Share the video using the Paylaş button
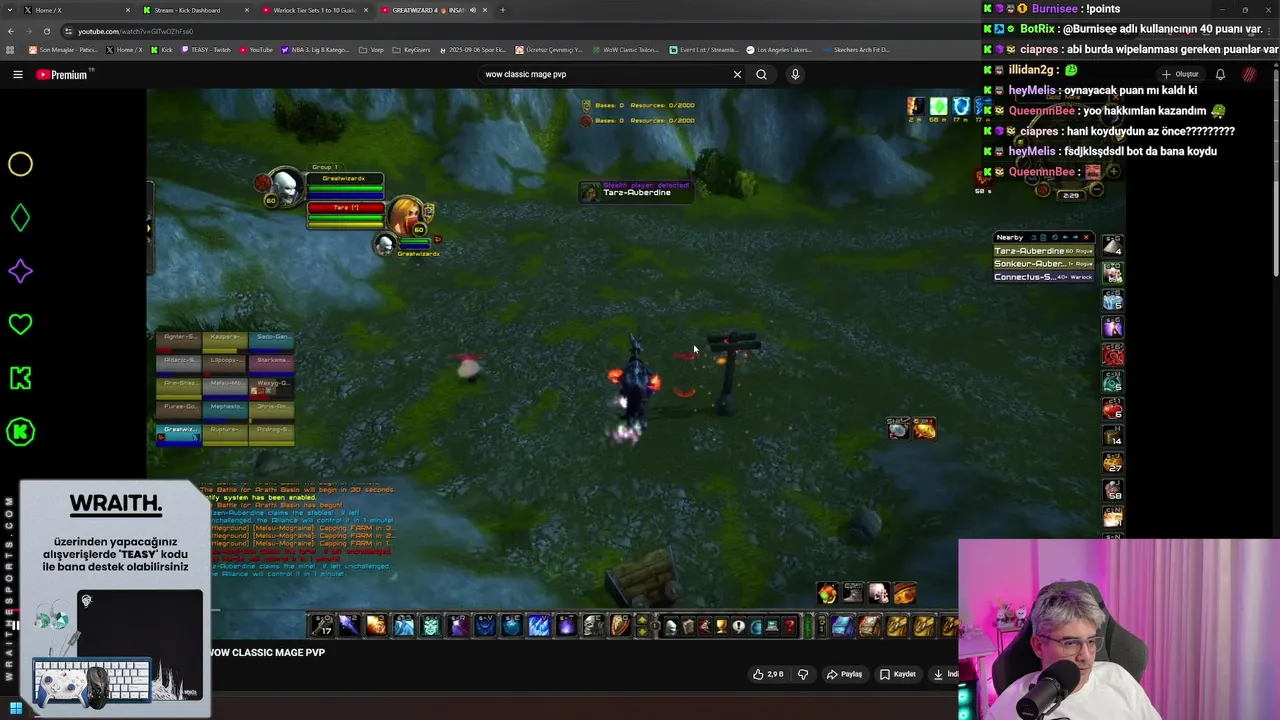The width and height of the screenshot is (1280, 720). (844, 674)
